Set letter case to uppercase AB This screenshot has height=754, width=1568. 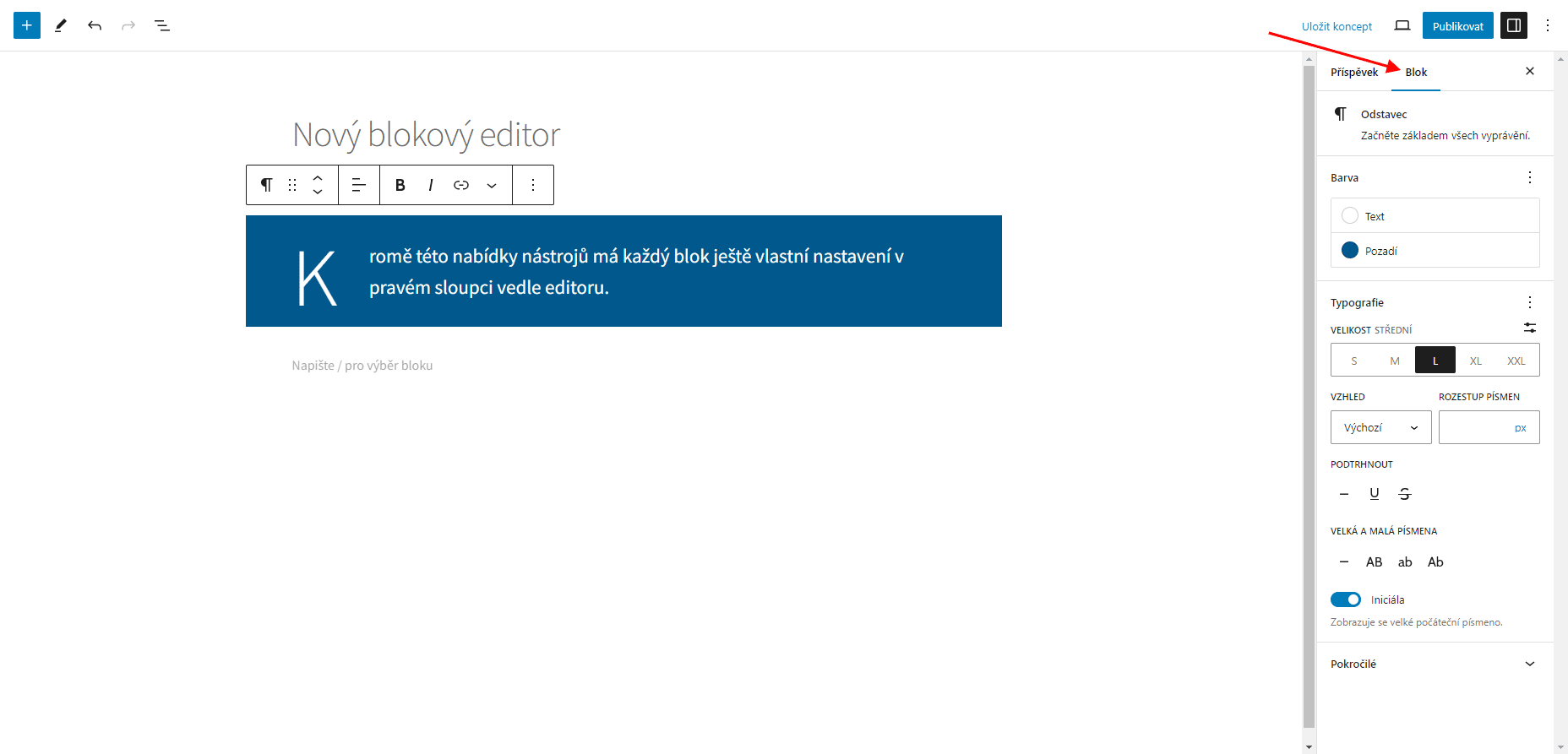(1375, 561)
